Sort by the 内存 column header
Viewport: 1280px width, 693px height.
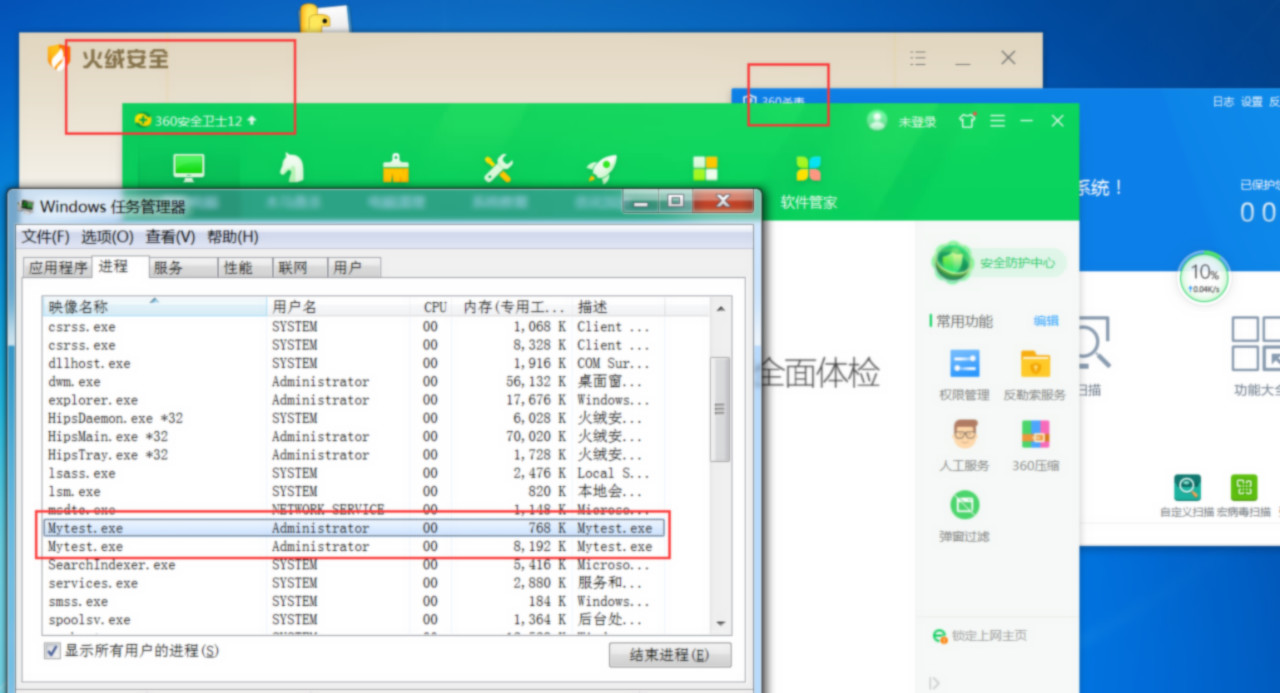[x=512, y=307]
